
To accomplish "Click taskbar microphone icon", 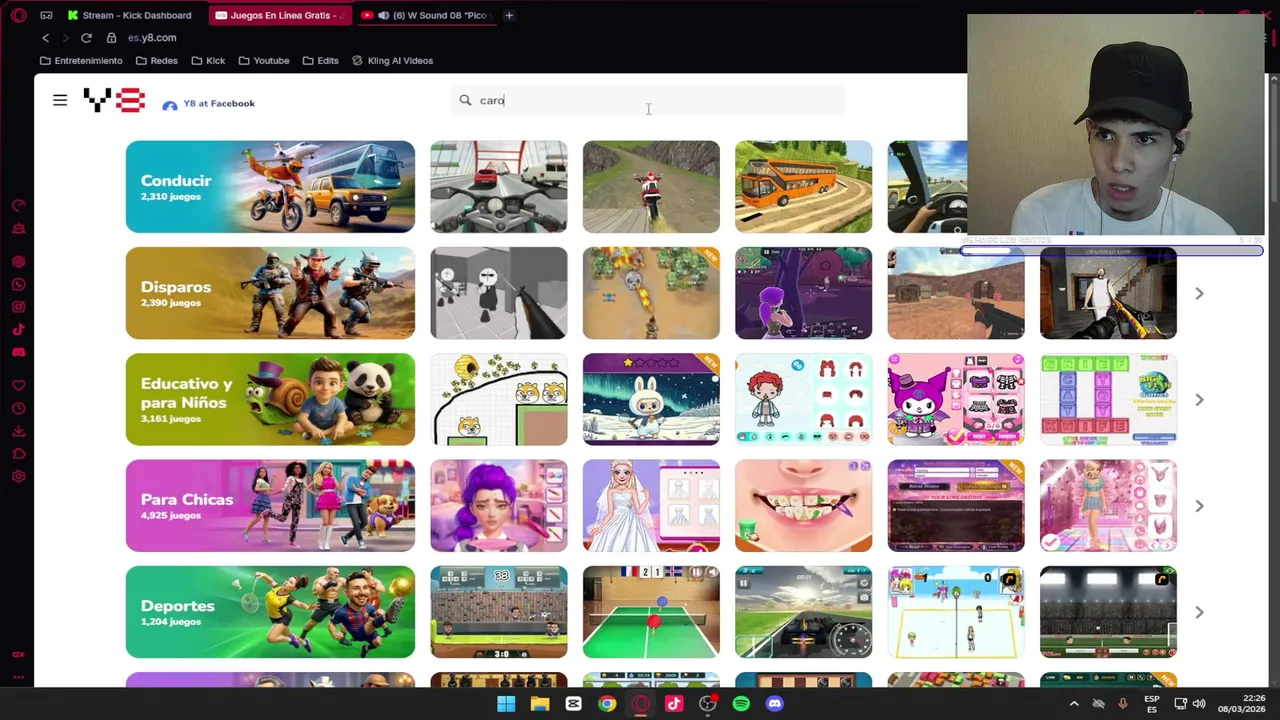I will [x=1122, y=704].
